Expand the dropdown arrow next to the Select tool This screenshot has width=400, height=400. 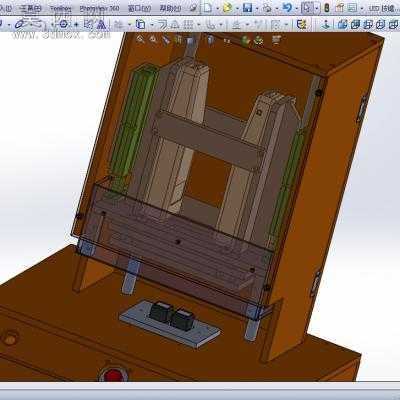tap(317, 8)
